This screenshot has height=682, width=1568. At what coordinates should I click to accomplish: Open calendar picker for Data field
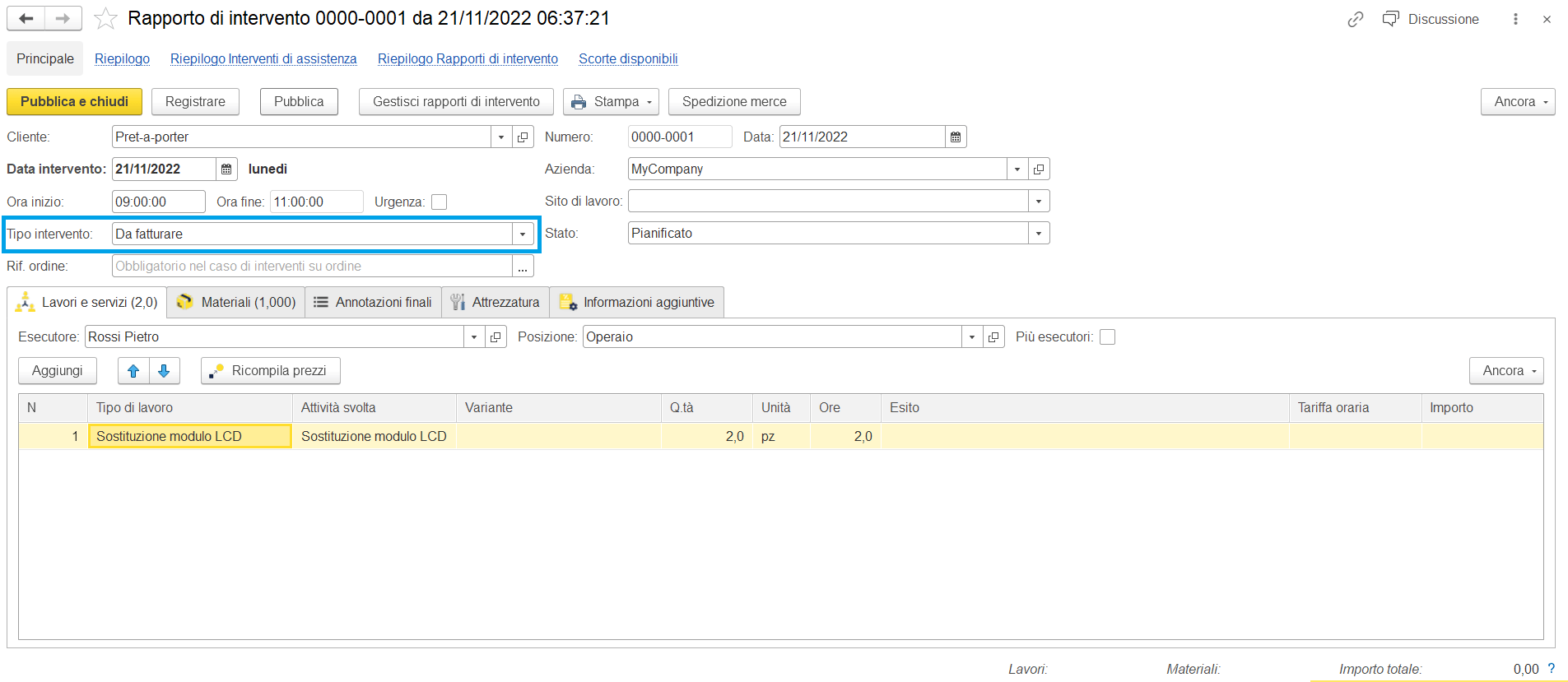point(956,137)
